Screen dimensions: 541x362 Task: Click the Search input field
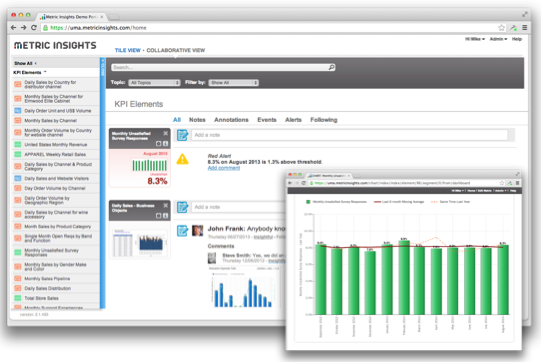(x=223, y=67)
